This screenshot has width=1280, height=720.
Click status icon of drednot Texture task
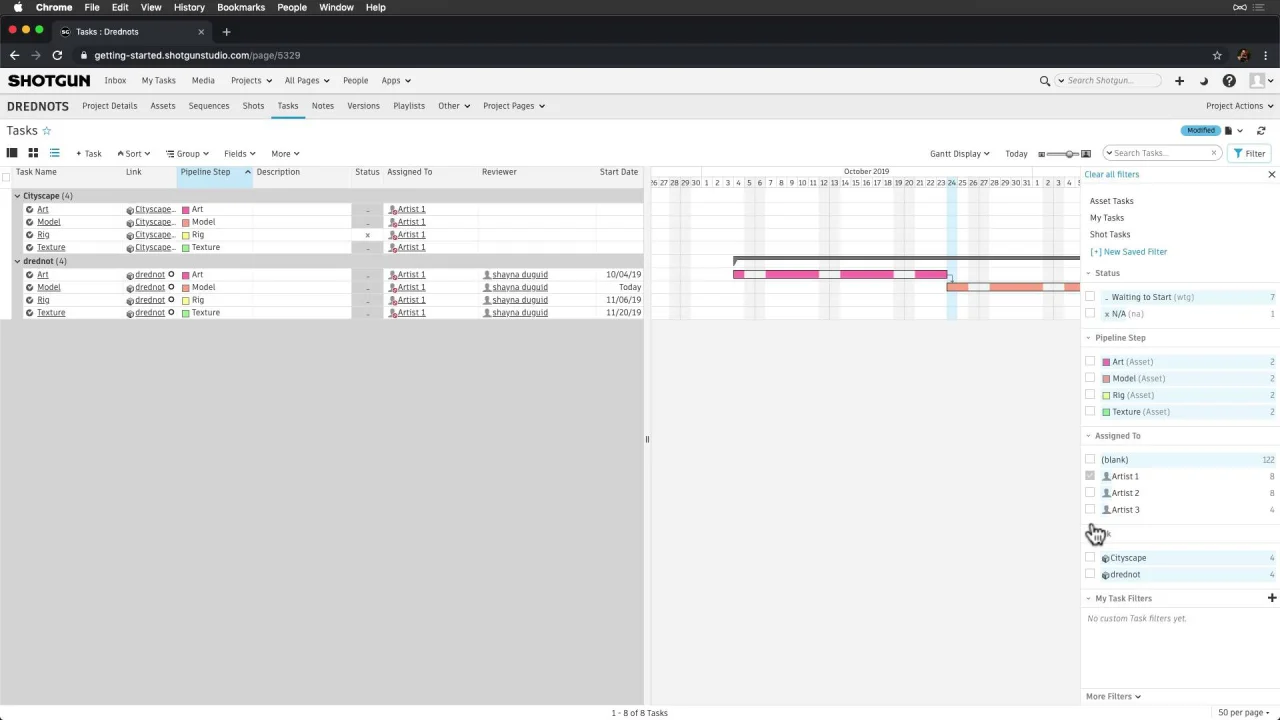tap(367, 313)
